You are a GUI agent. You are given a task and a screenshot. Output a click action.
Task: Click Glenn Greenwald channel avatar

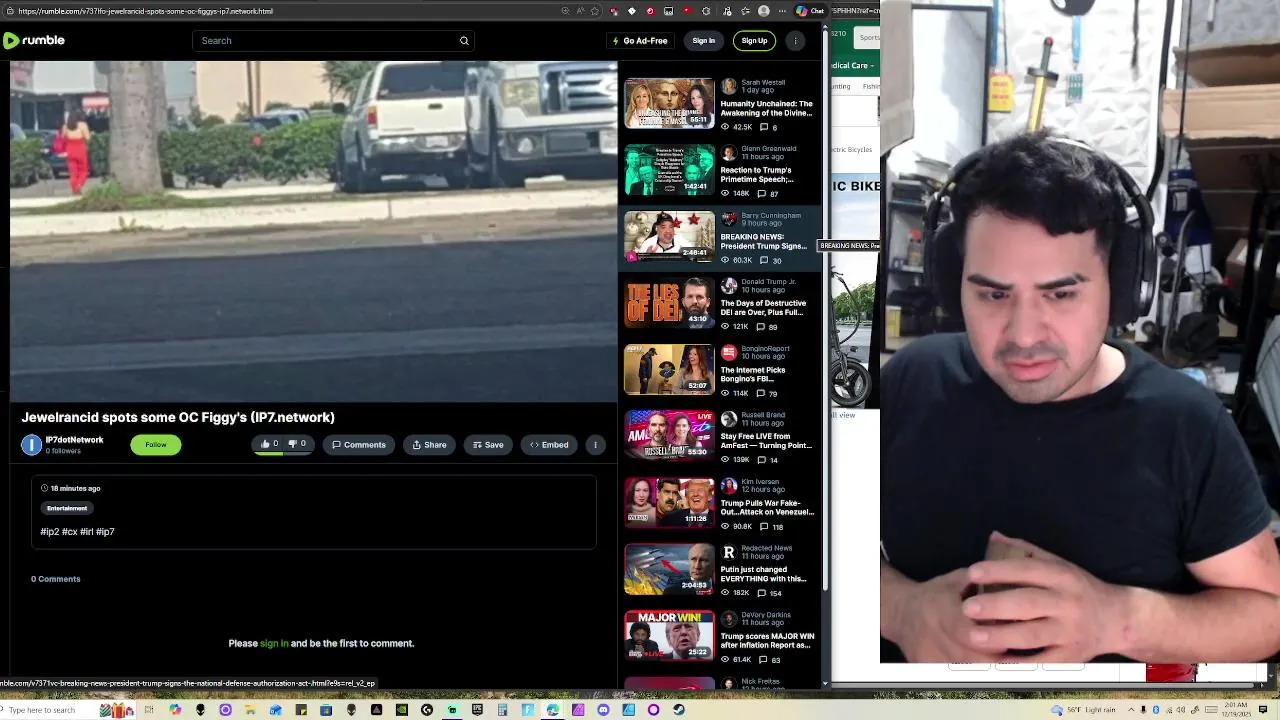click(729, 153)
